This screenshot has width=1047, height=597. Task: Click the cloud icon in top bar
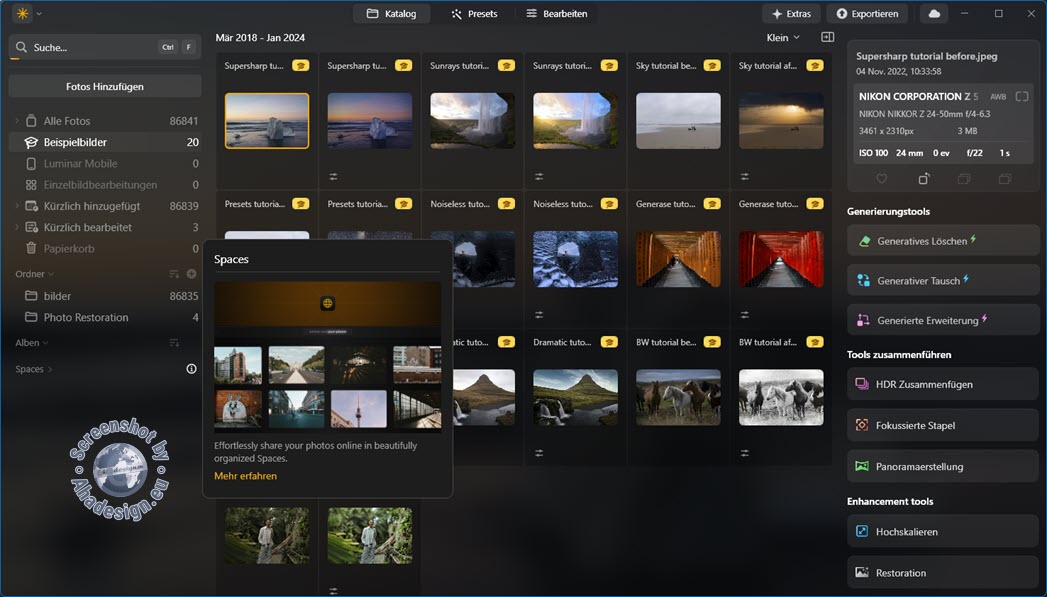pos(934,14)
